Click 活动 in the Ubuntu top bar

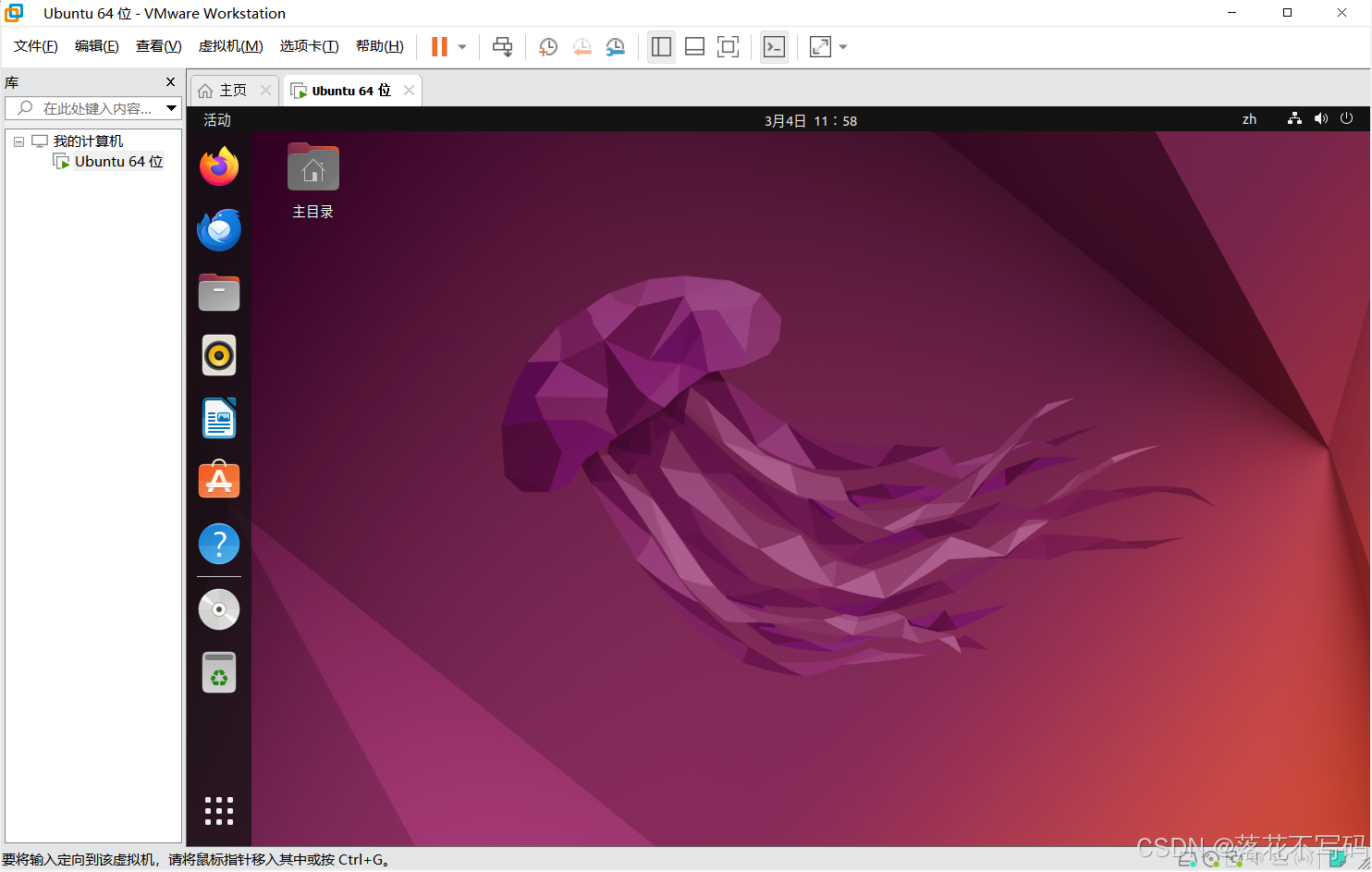click(217, 120)
